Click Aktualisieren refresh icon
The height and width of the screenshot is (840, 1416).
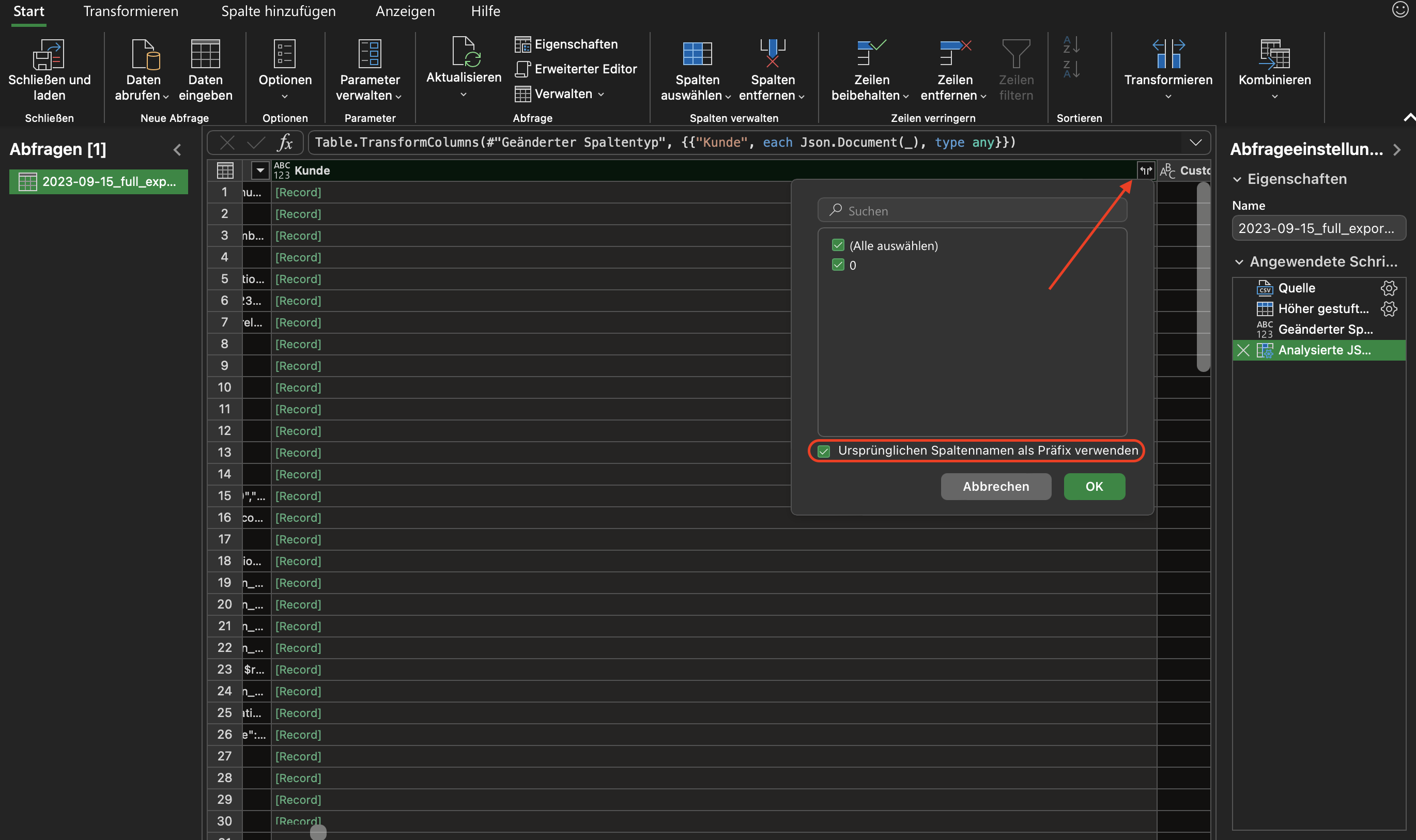pos(466,52)
